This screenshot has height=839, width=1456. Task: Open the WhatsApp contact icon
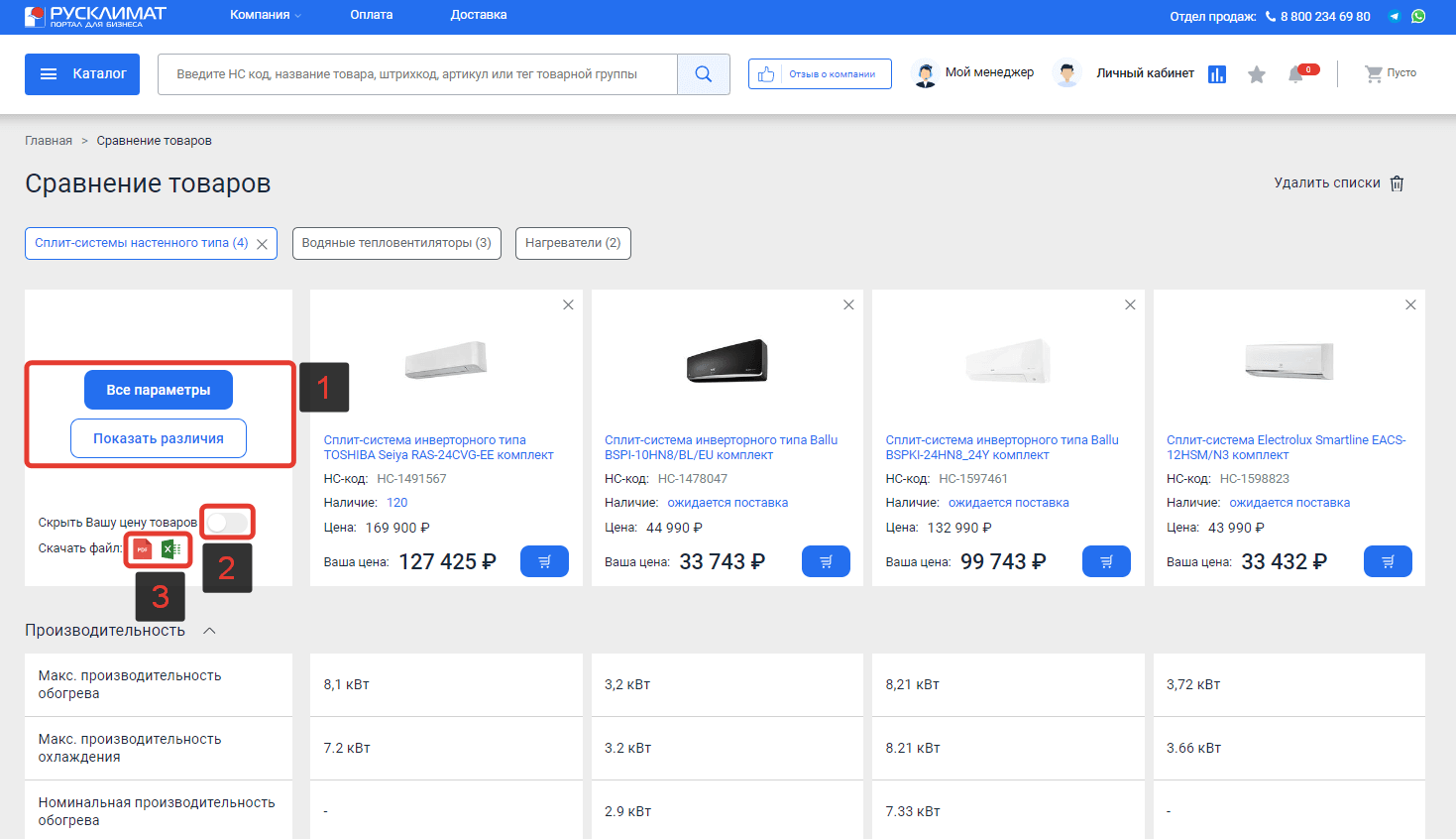[x=1418, y=16]
